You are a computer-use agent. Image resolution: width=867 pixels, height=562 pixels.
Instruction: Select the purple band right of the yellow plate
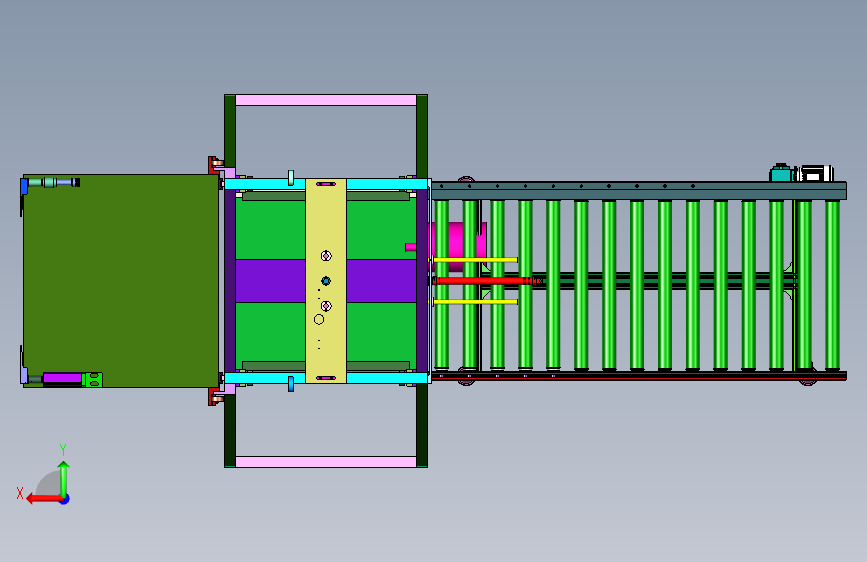(x=382, y=280)
